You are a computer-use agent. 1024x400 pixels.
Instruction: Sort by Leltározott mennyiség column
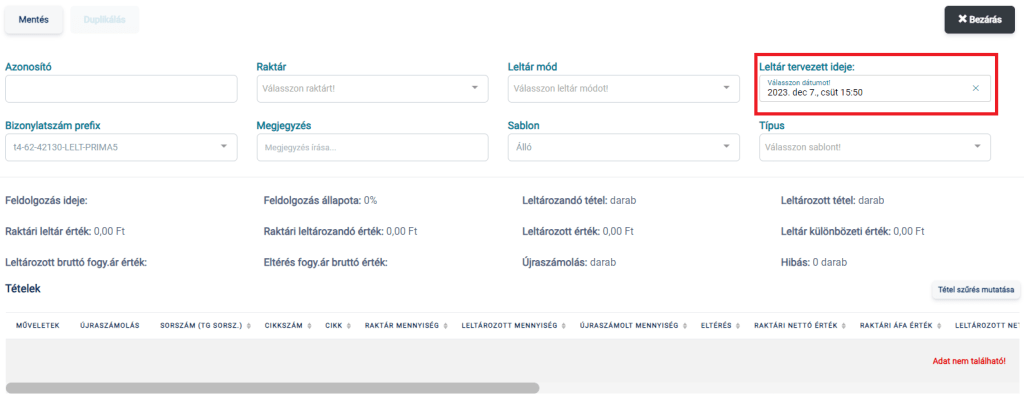514,325
